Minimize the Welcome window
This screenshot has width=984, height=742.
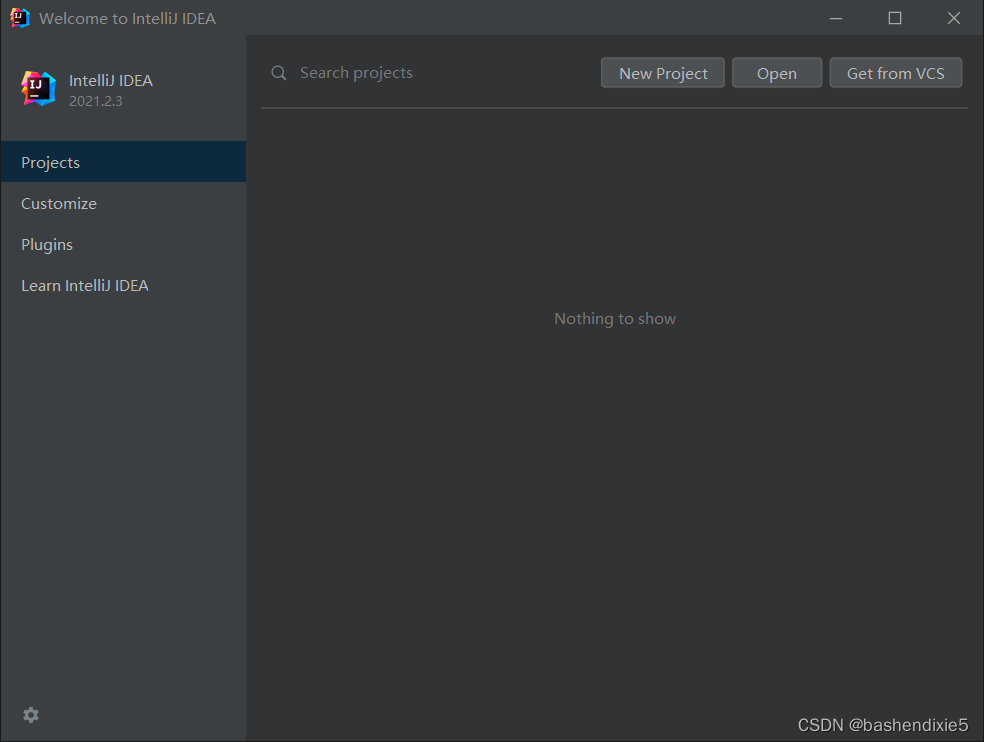tap(836, 18)
